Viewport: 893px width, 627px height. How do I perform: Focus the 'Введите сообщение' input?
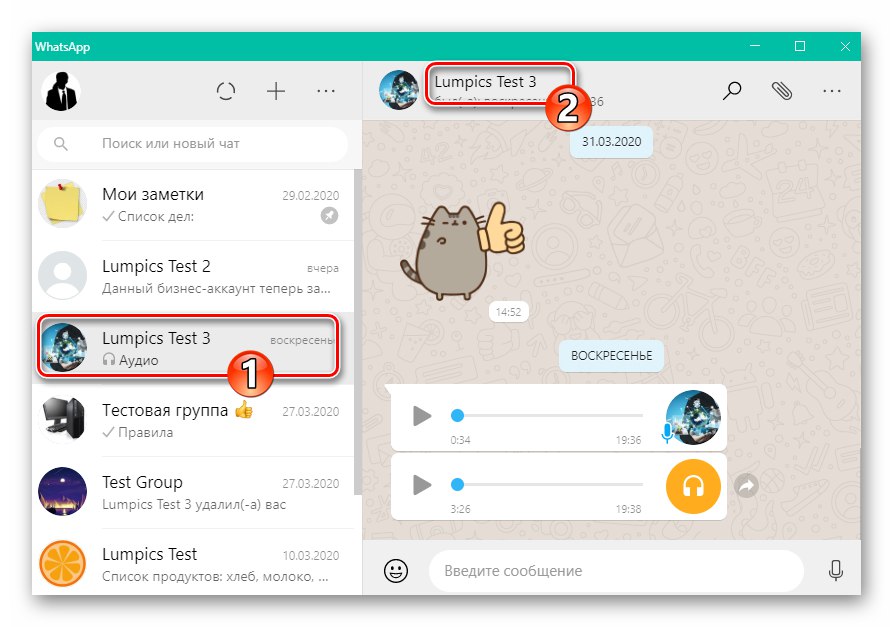click(616, 571)
